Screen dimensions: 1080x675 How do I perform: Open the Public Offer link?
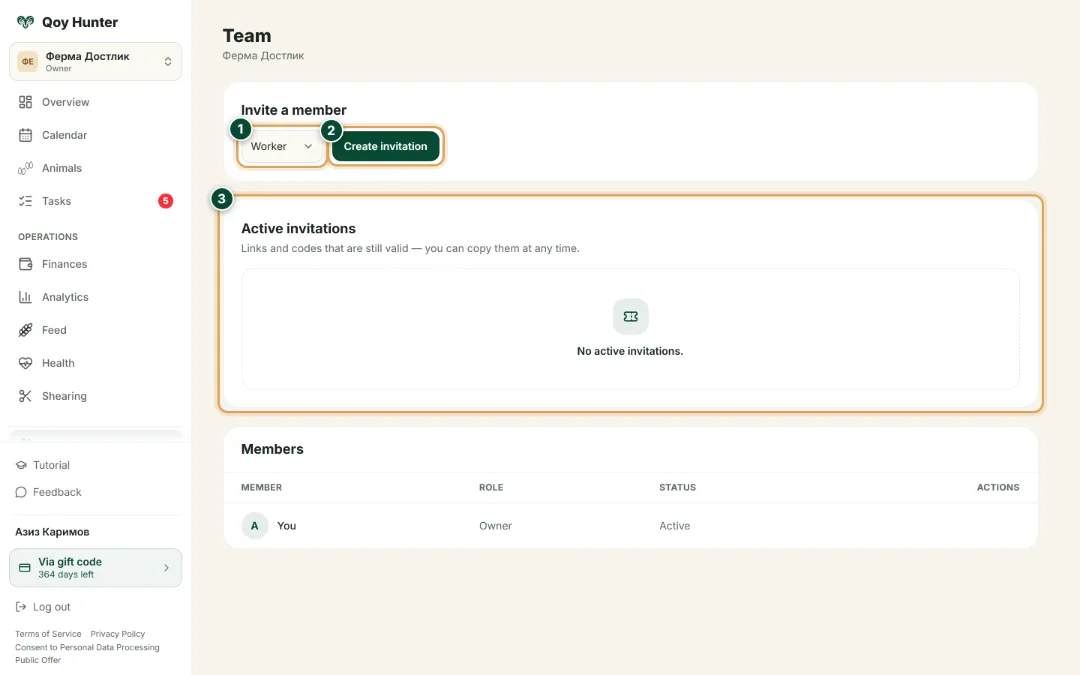point(38,660)
